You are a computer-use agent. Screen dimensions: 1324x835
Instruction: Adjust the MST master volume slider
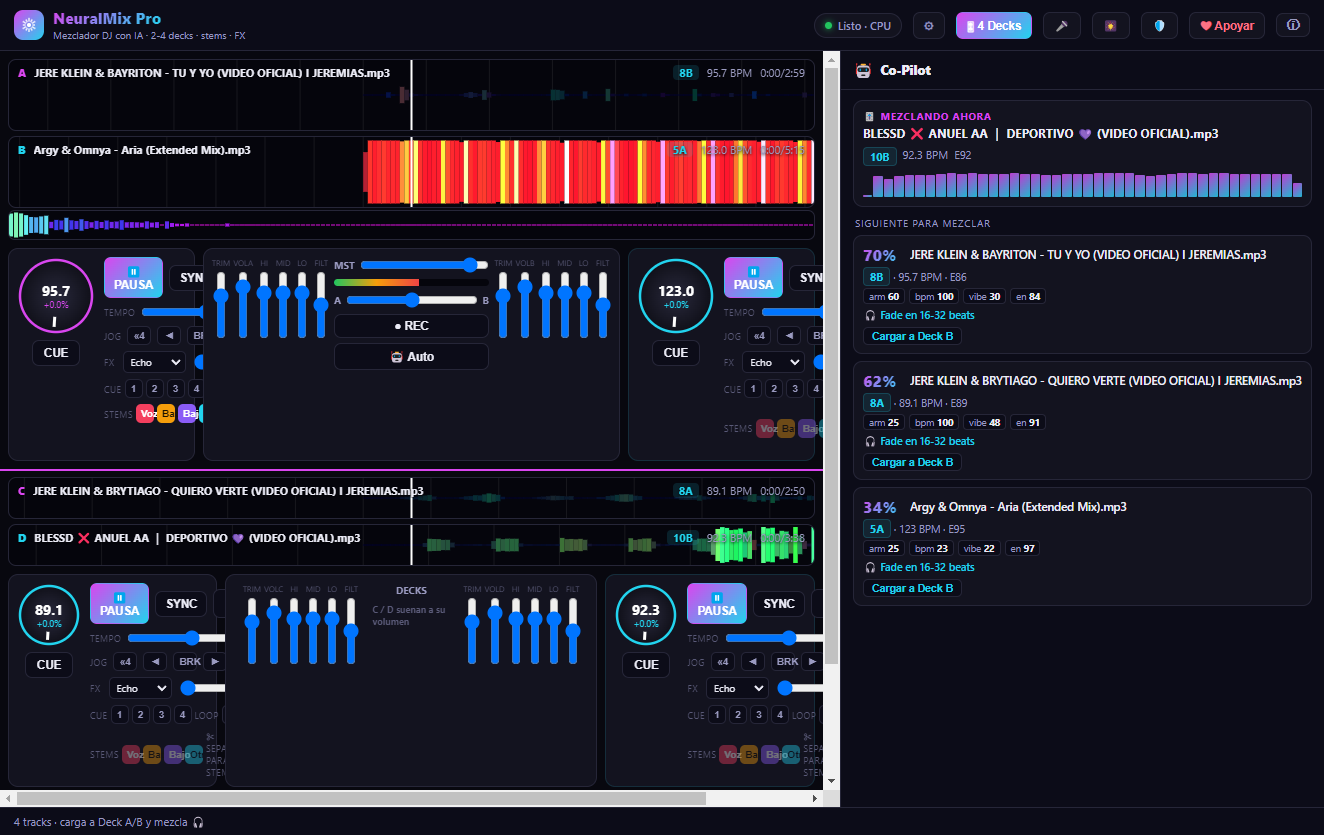(424, 265)
